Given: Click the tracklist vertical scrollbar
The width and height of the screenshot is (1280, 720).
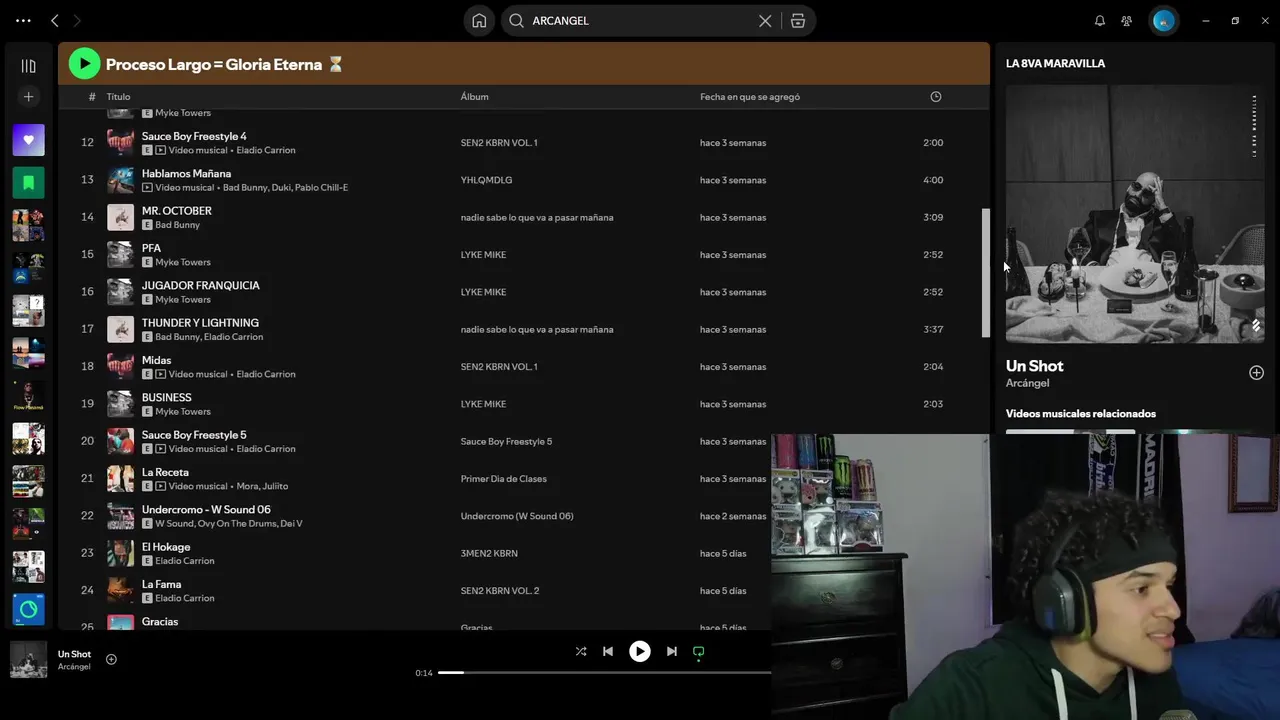Looking at the screenshot, I should pos(985,273).
